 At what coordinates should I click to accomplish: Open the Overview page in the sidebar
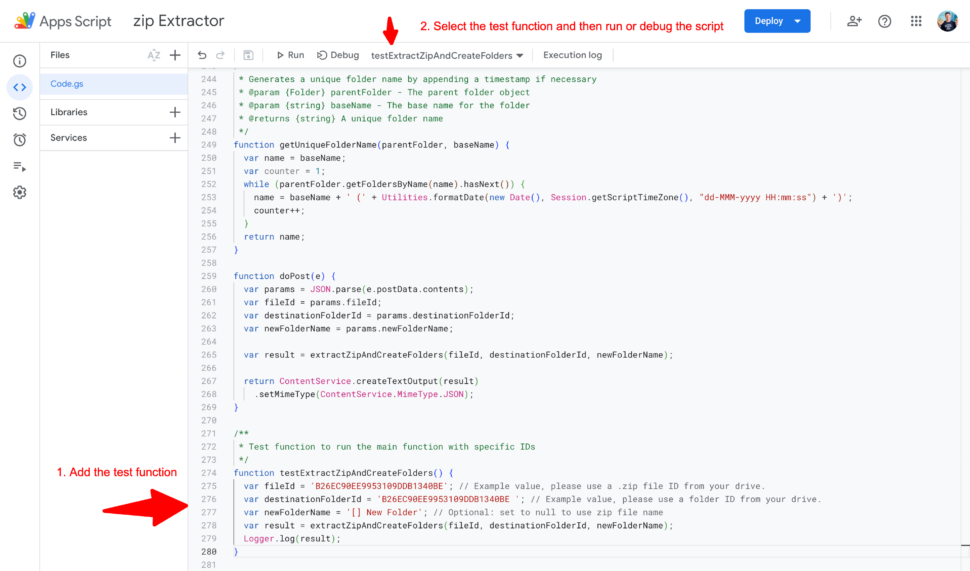[19, 61]
